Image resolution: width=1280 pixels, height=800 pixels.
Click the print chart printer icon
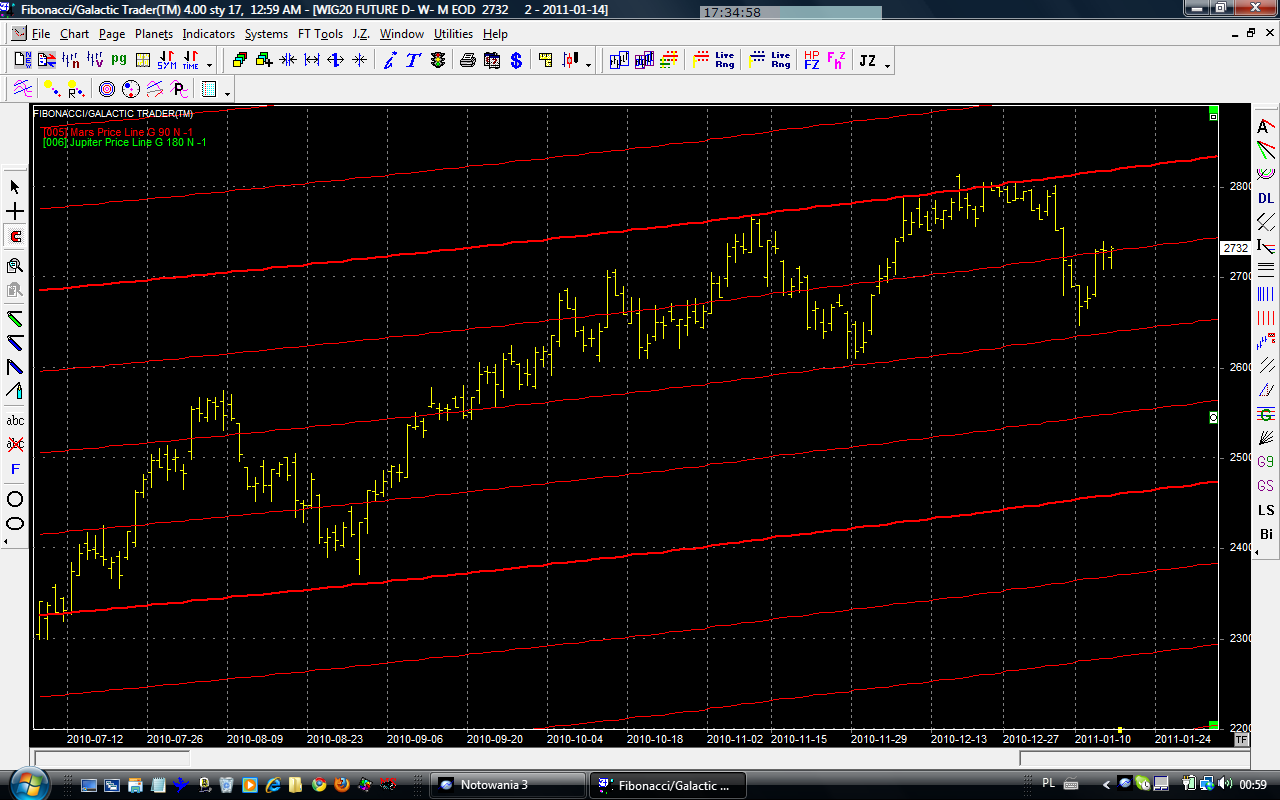pos(467,61)
